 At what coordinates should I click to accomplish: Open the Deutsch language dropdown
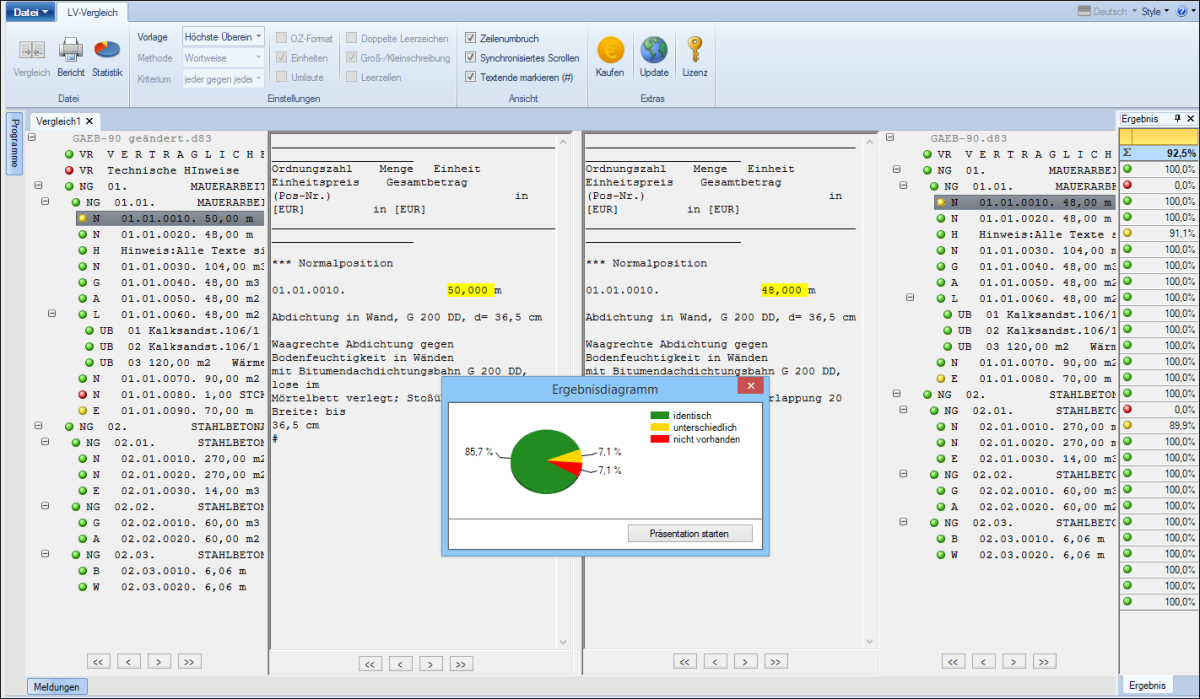coord(1107,12)
